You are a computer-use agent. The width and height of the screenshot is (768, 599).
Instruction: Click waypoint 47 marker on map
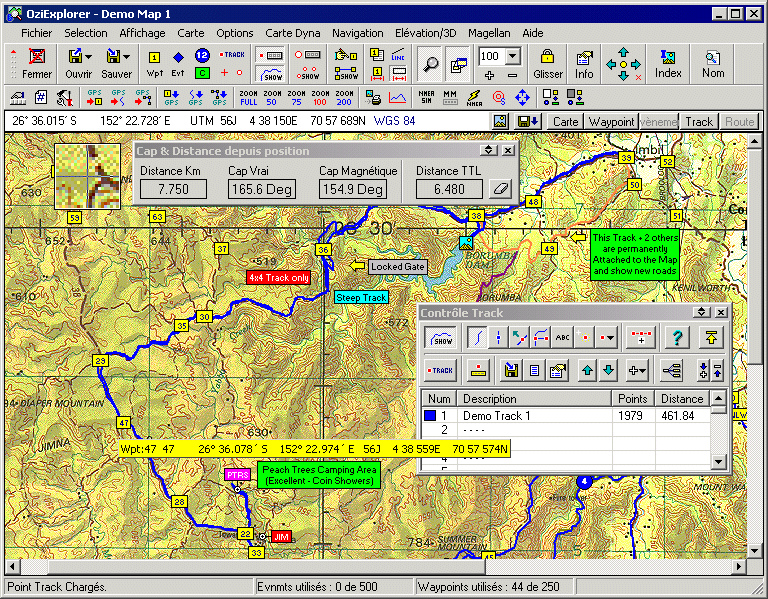point(123,422)
